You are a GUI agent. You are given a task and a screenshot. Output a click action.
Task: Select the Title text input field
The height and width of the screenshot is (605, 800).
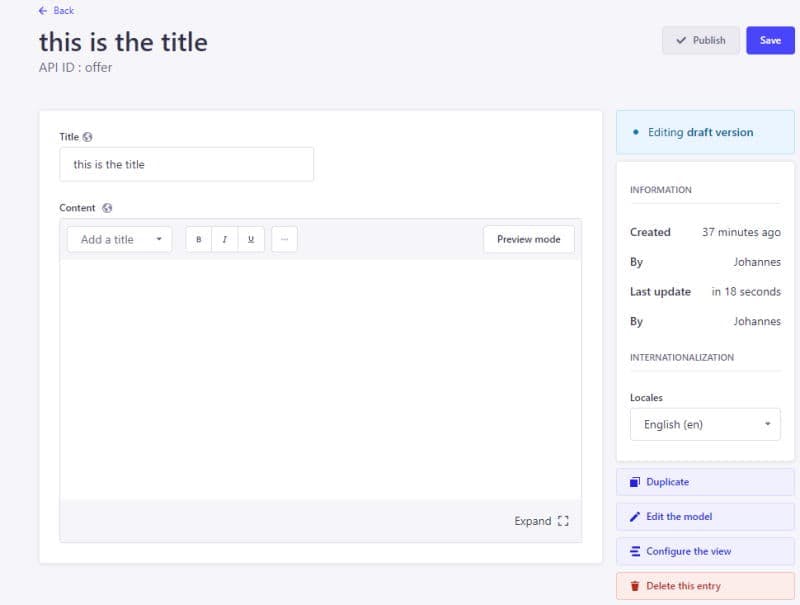click(186, 163)
